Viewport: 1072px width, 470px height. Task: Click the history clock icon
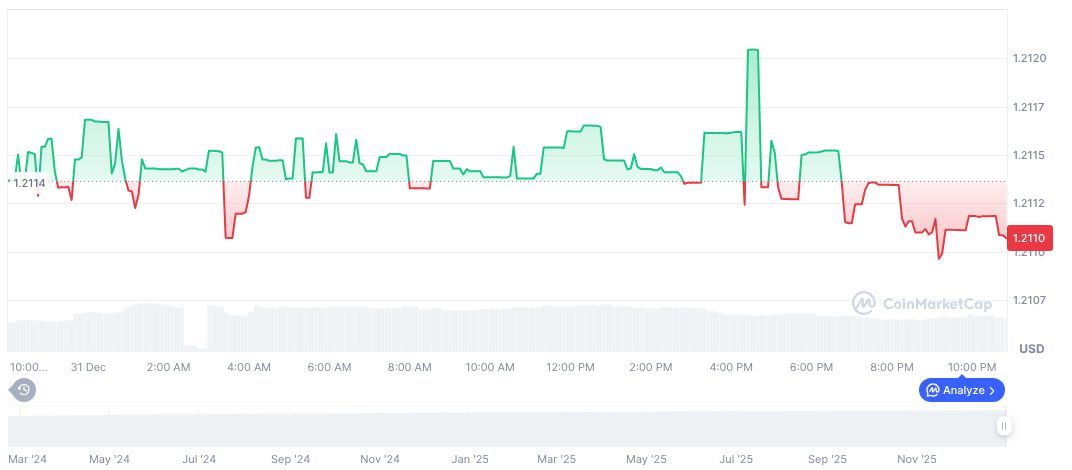point(24,390)
